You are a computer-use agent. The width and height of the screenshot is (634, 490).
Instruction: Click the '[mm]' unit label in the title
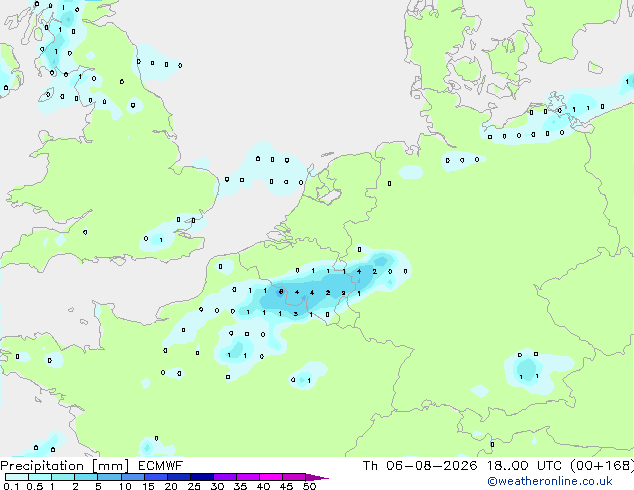pos(110,466)
